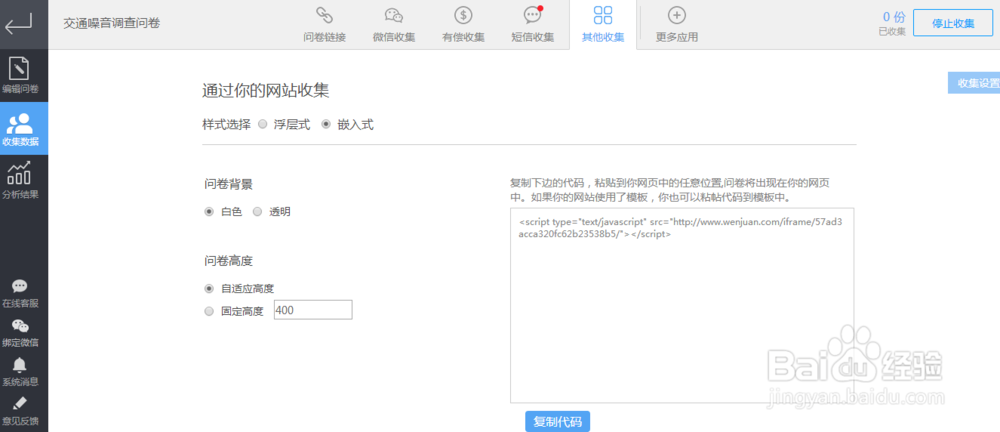1000x432 pixels.
Task: Click the 交通噪音调查问卷 title
Action: pyautogui.click(x=112, y=24)
